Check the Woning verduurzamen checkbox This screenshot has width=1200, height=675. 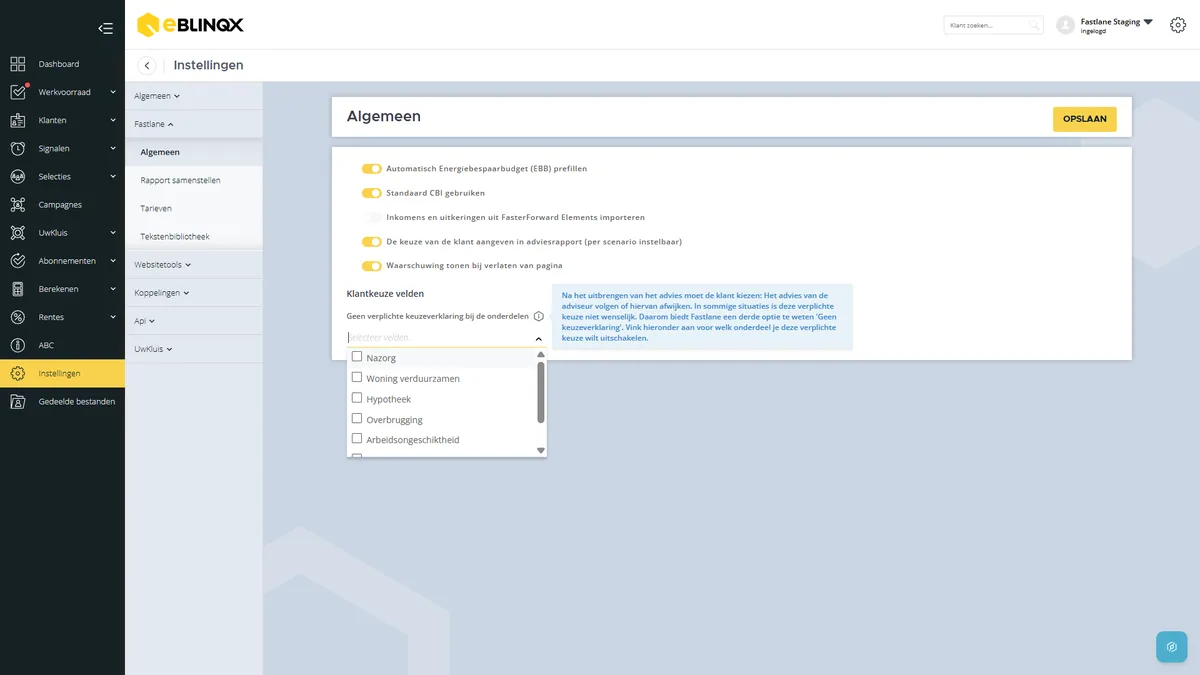coord(357,378)
